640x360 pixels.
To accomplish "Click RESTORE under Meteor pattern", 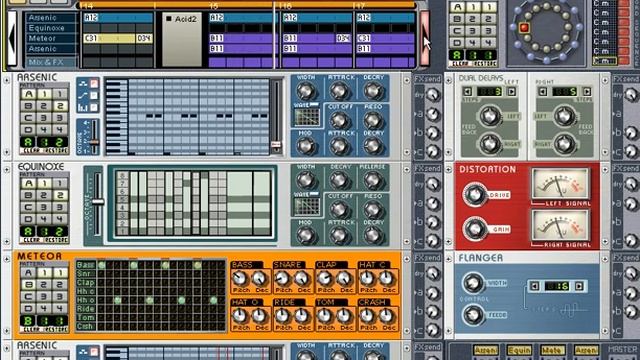I will (56, 329).
